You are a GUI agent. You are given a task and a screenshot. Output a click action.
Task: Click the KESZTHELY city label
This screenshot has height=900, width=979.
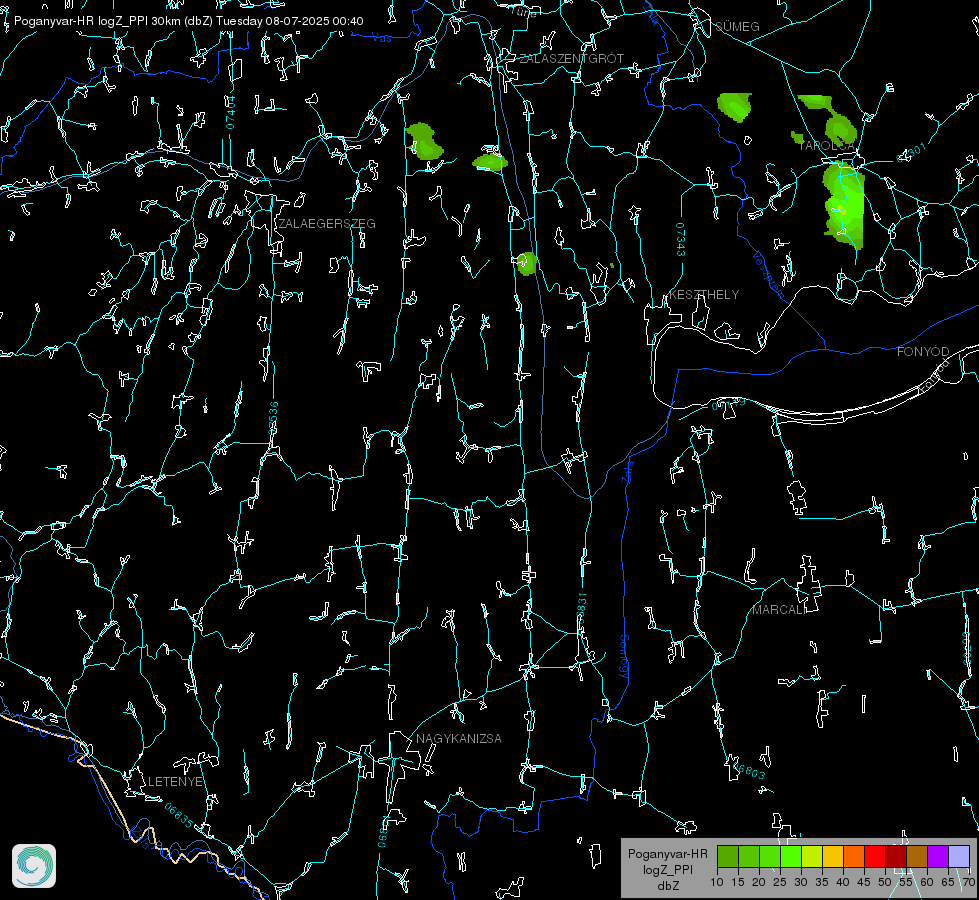(x=704, y=295)
